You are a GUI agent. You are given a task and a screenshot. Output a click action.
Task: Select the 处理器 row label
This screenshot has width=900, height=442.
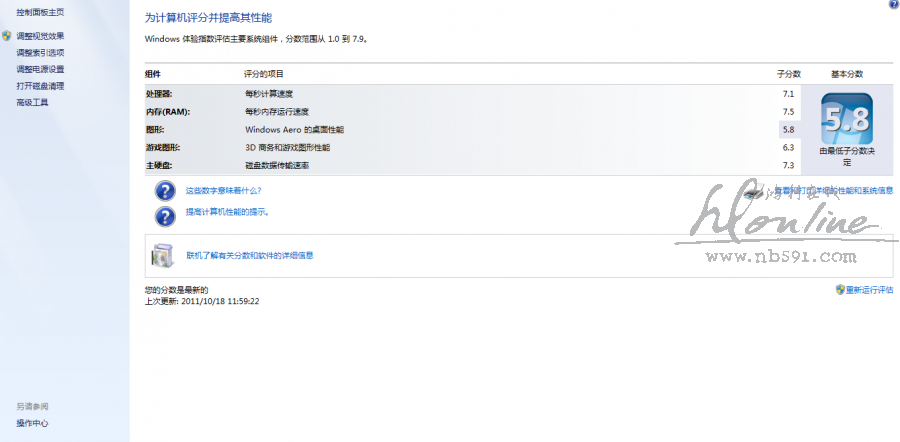click(159, 94)
